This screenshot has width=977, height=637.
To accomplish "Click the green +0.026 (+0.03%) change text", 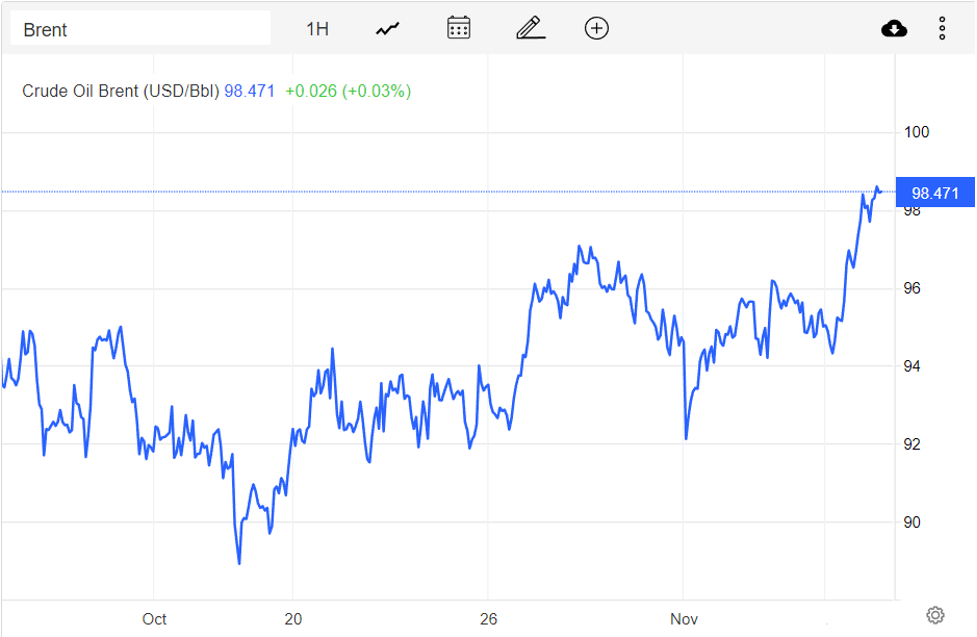I will coord(348,91).
